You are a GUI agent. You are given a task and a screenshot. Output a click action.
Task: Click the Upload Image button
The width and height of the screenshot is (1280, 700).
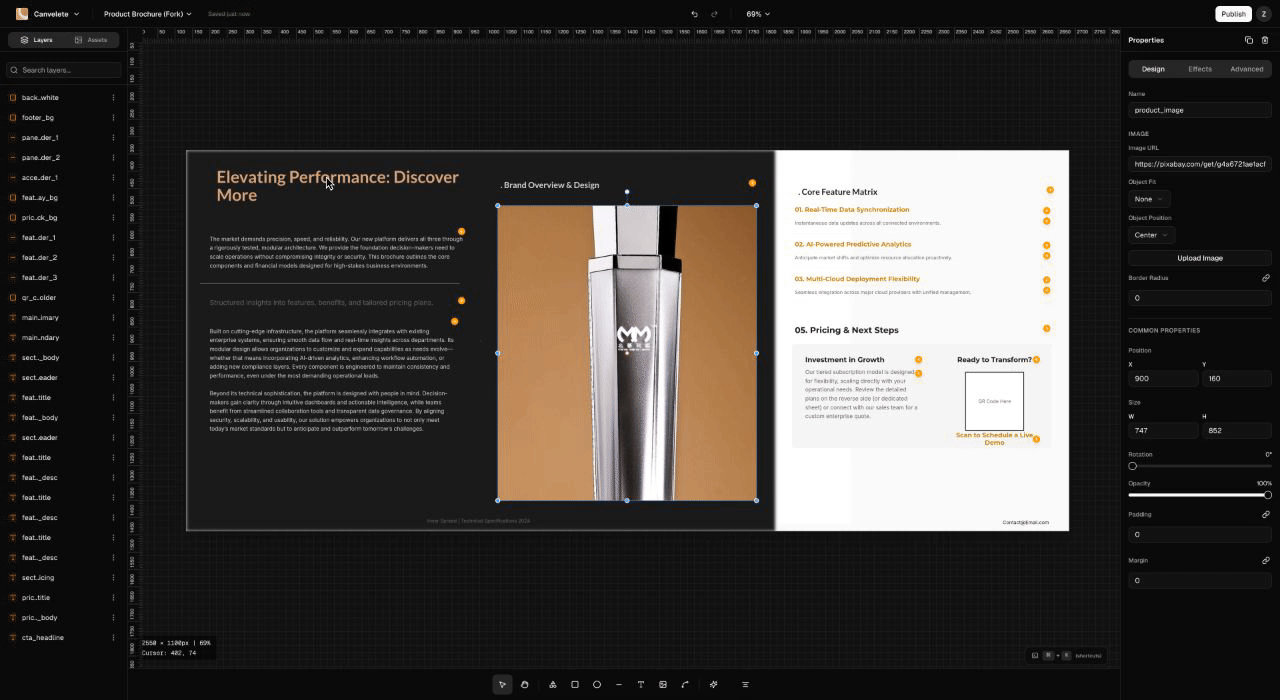point(1199,258)
